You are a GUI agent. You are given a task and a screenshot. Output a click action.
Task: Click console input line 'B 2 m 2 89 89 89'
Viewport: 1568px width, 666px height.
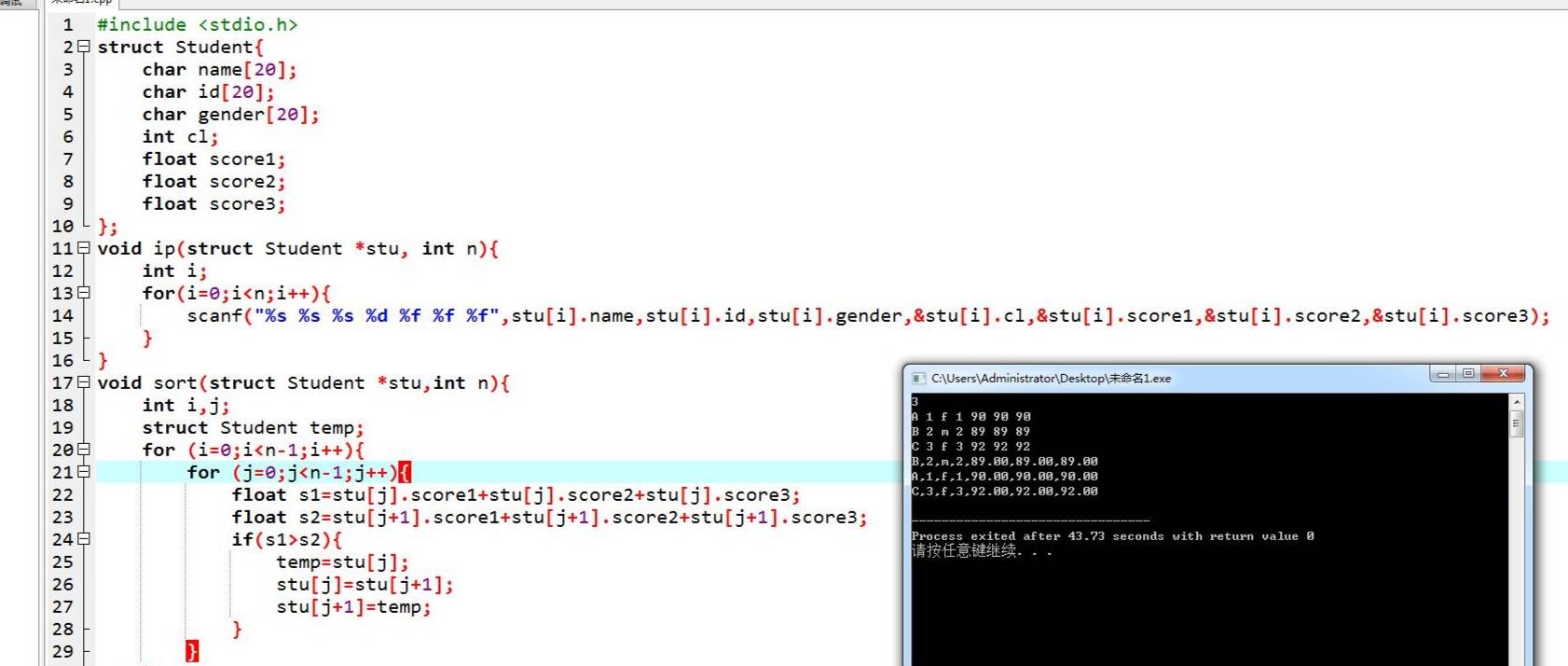point(970,432)
